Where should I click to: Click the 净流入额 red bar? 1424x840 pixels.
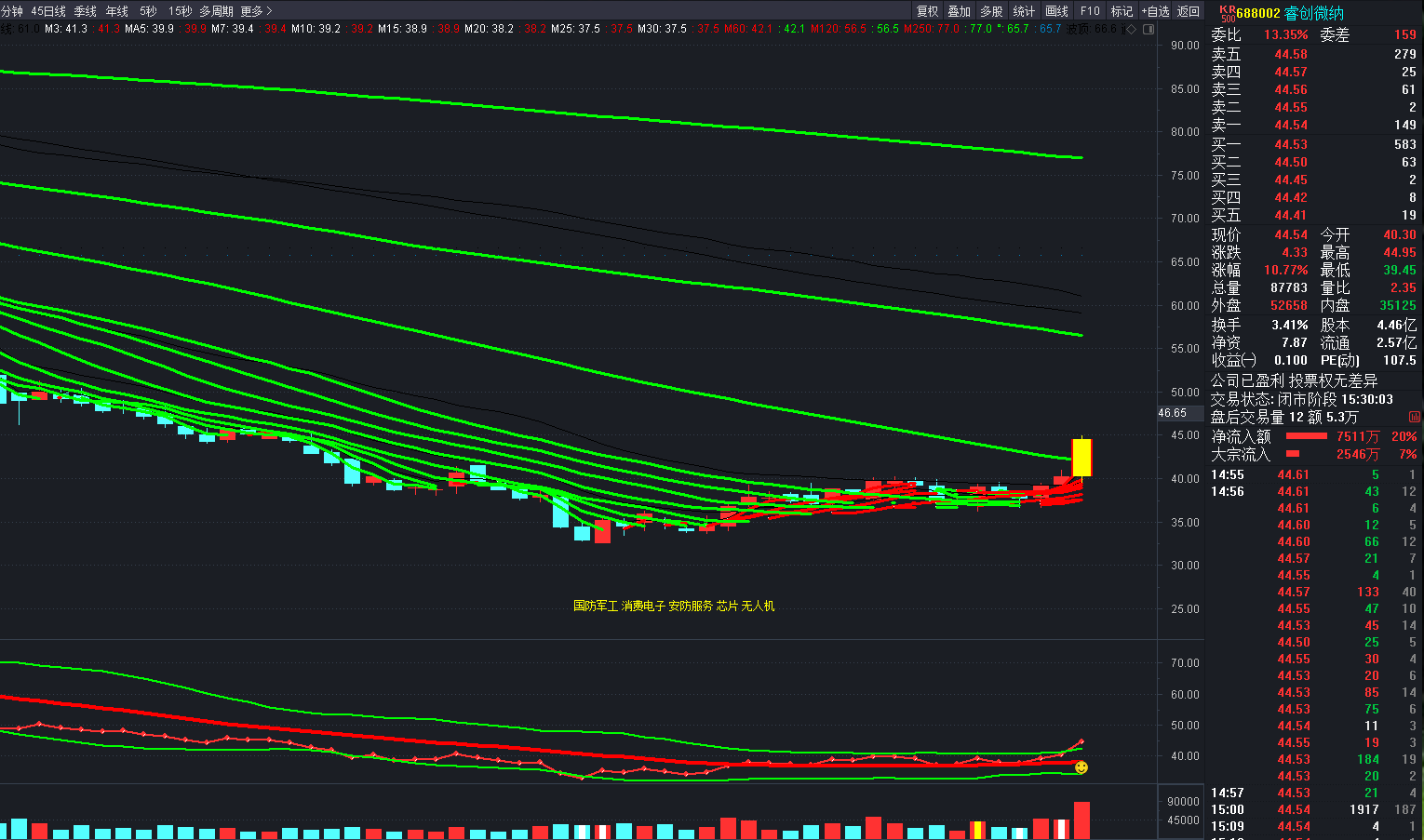pos(1306,436)
